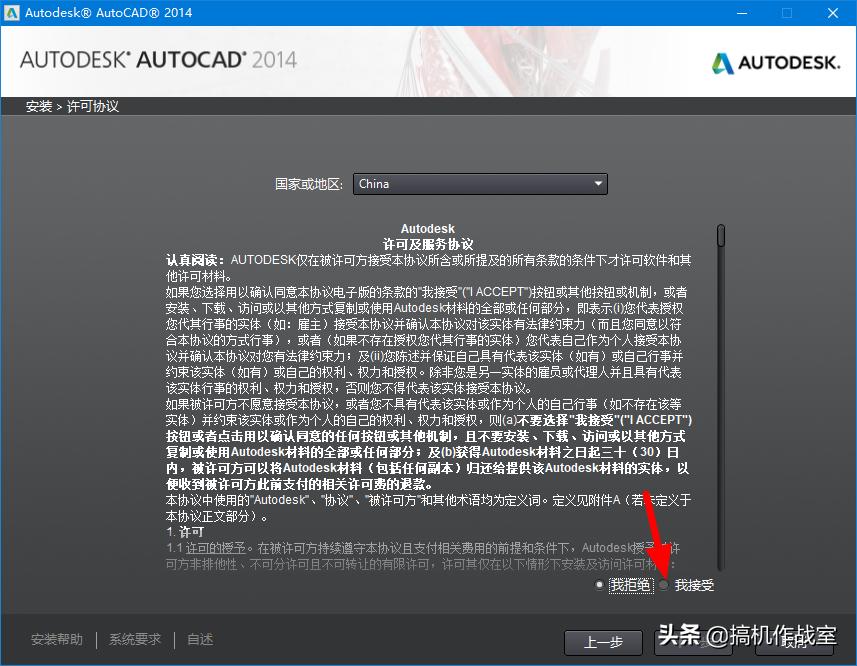Click the dropdown arrow next to China
857x666 pixels.
point(599,184)
